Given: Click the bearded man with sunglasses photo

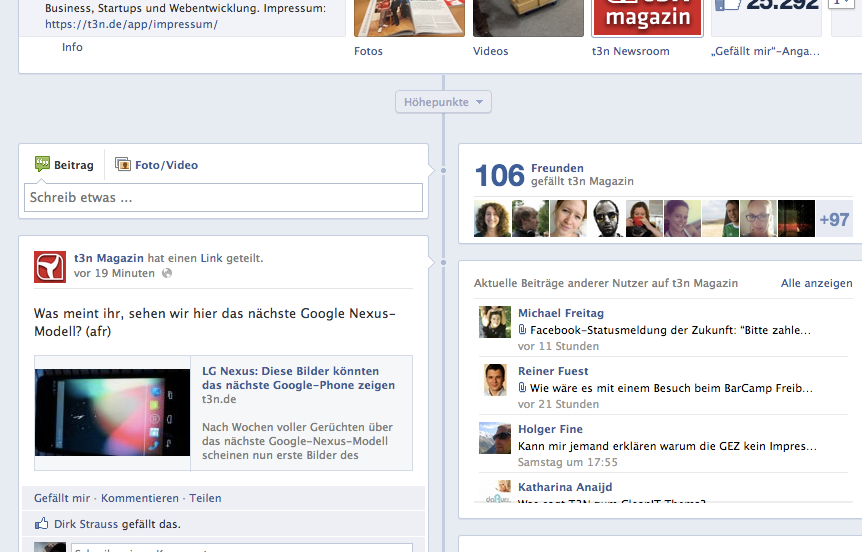Looking at the screenshot, I should point(606,218).
